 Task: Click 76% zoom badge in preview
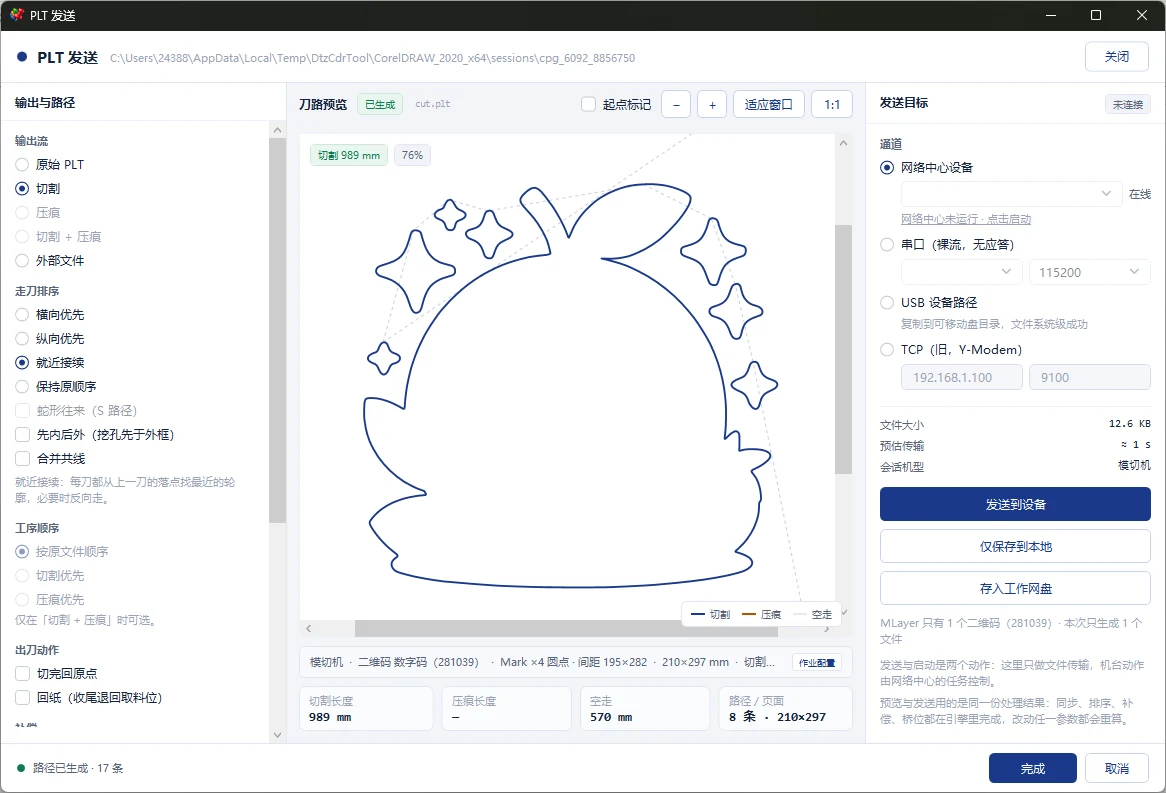click(x=412, y=155)
